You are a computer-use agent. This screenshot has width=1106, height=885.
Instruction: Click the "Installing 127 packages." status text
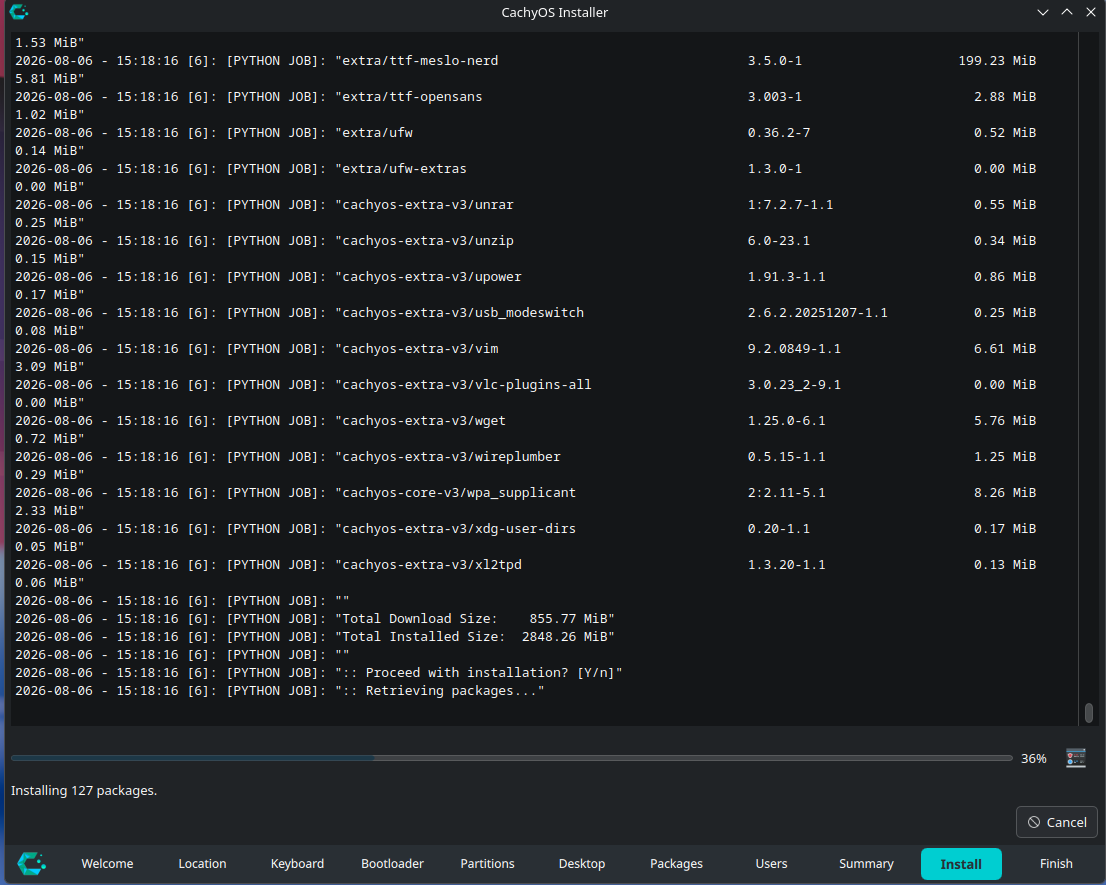[x=84, y=791]
